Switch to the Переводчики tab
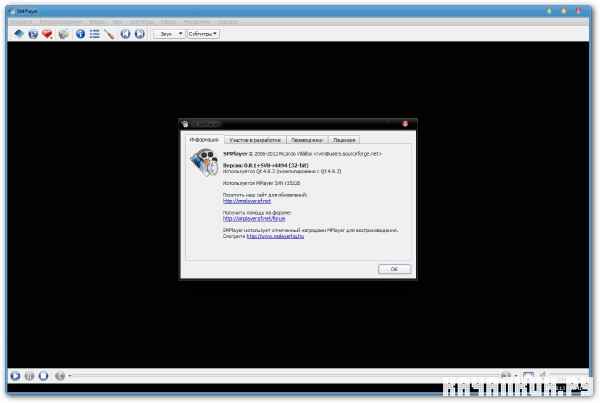The image size is (600, 403). [307, 140]
